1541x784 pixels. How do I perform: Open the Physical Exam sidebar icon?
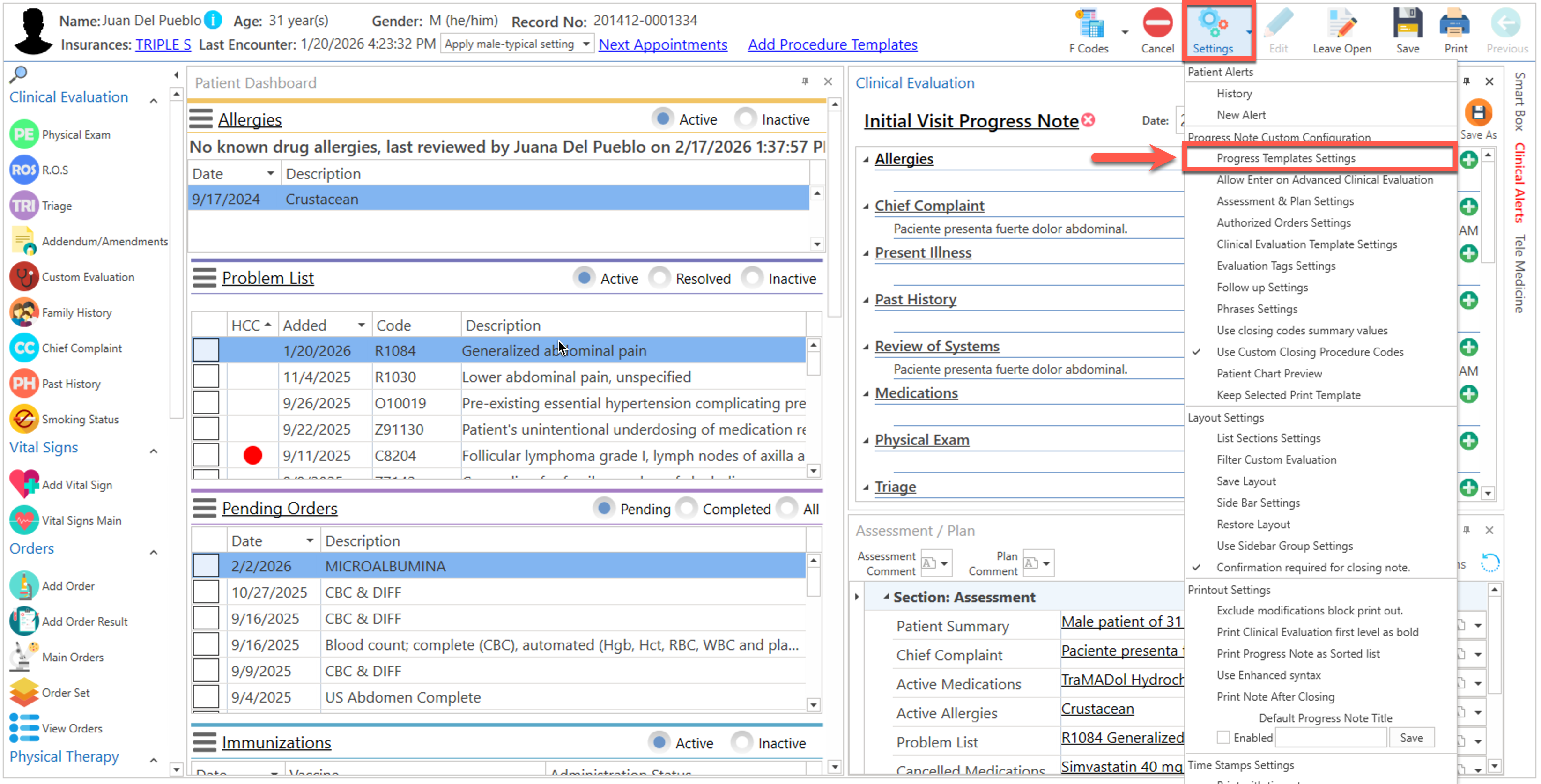point(24,134)
